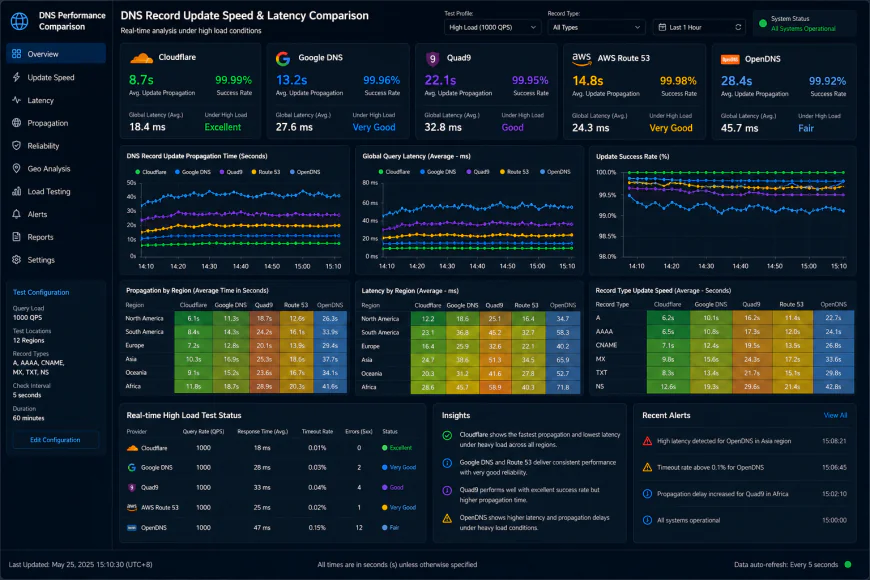Open the Test Profile High Load dropdown
This screenshot has width=870, height=580.
point(492,27)
